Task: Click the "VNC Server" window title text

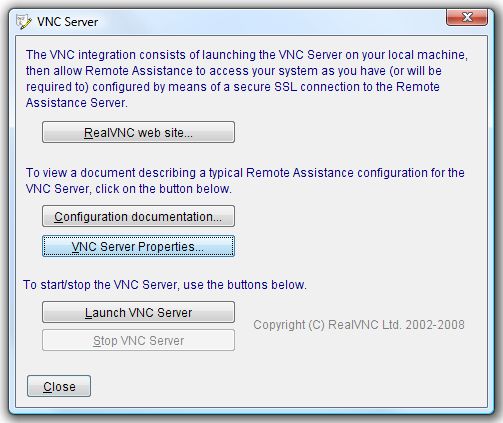Action: [68, 22]
